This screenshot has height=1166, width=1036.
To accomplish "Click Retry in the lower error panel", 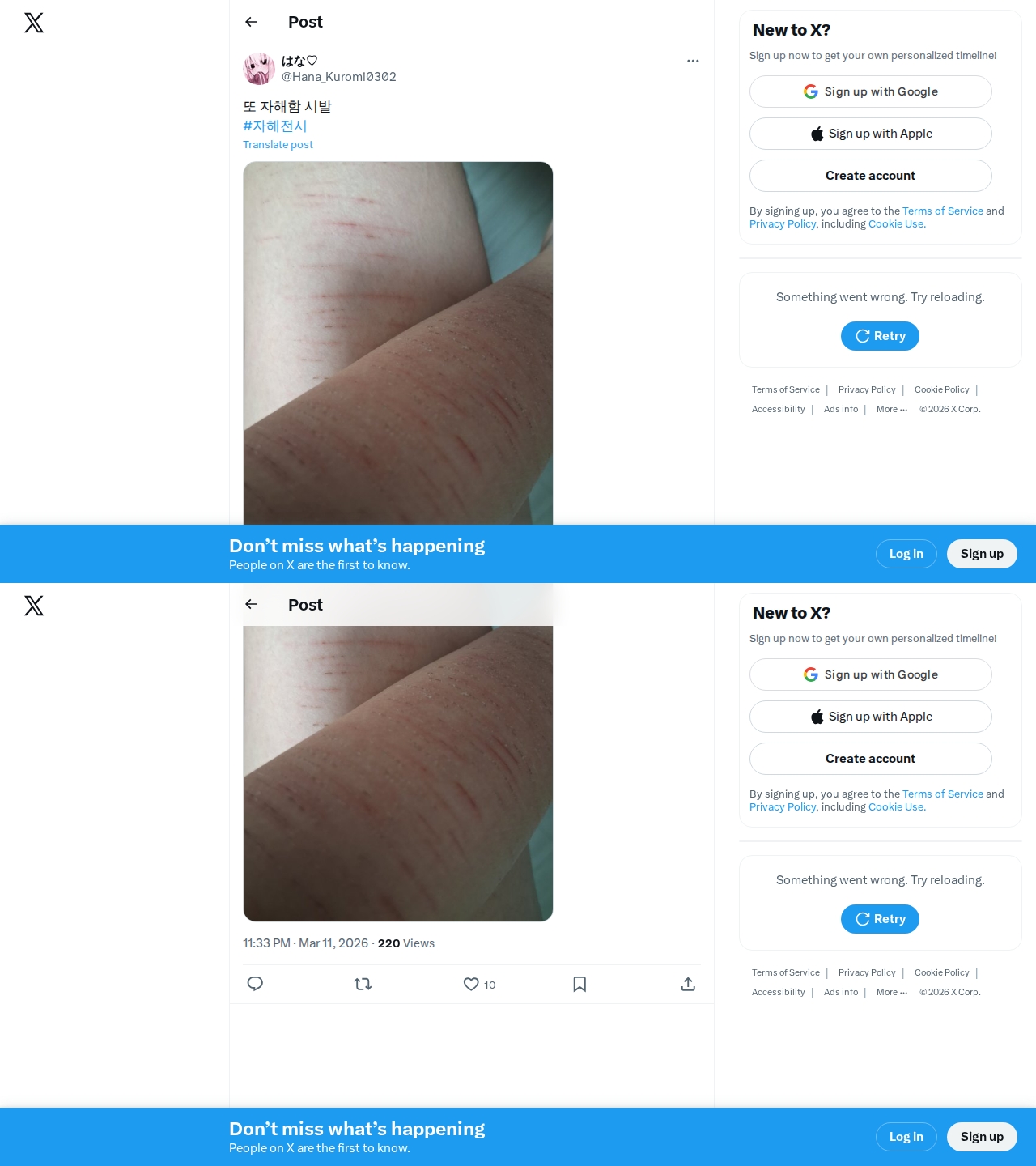I will tap(880, 919).
